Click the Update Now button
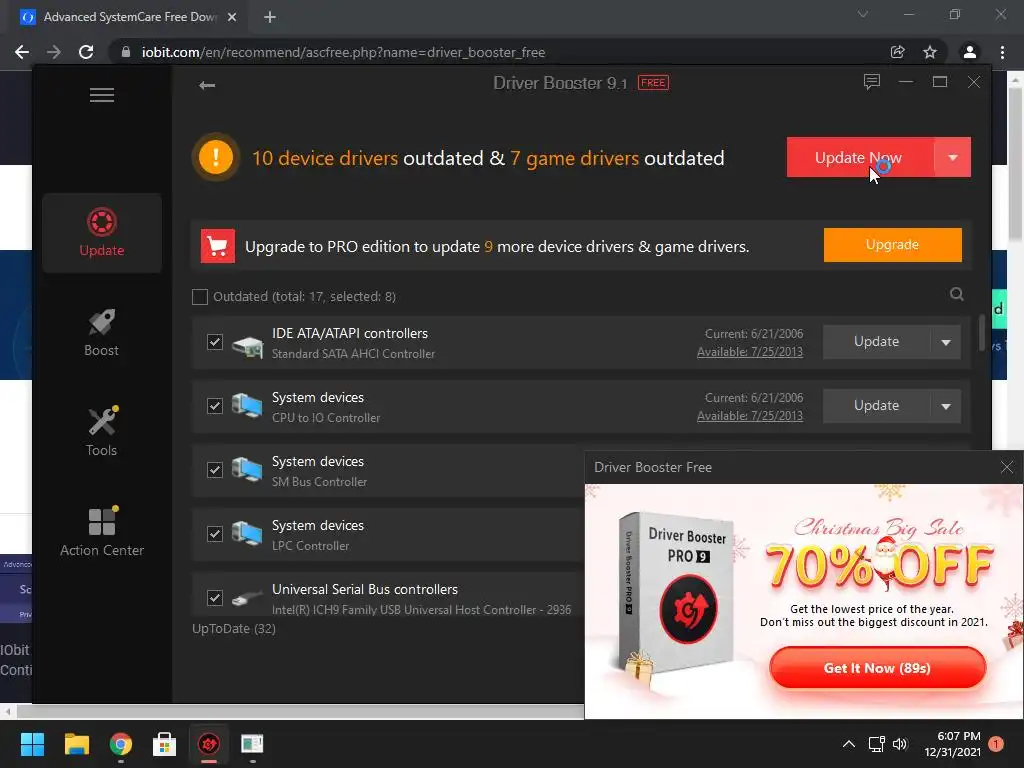The height and width of the screenshot is (768, 1024). 860,157
